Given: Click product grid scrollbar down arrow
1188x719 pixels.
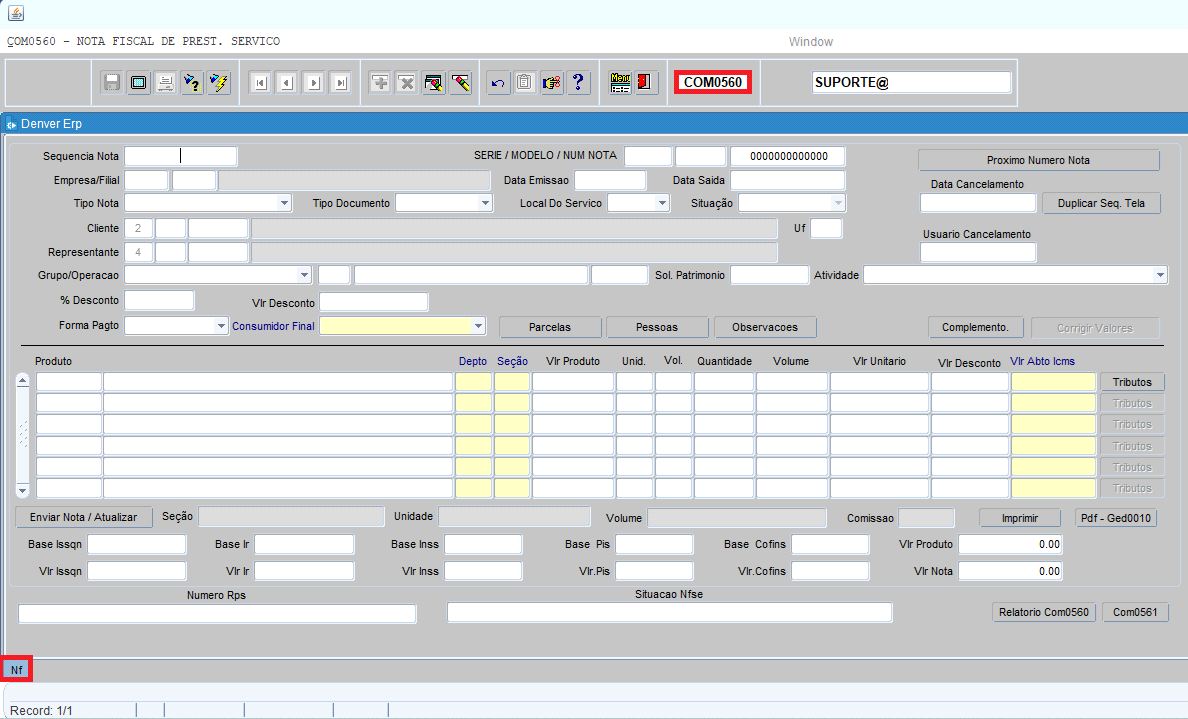Looking at the screenshot, I should 23,491.
